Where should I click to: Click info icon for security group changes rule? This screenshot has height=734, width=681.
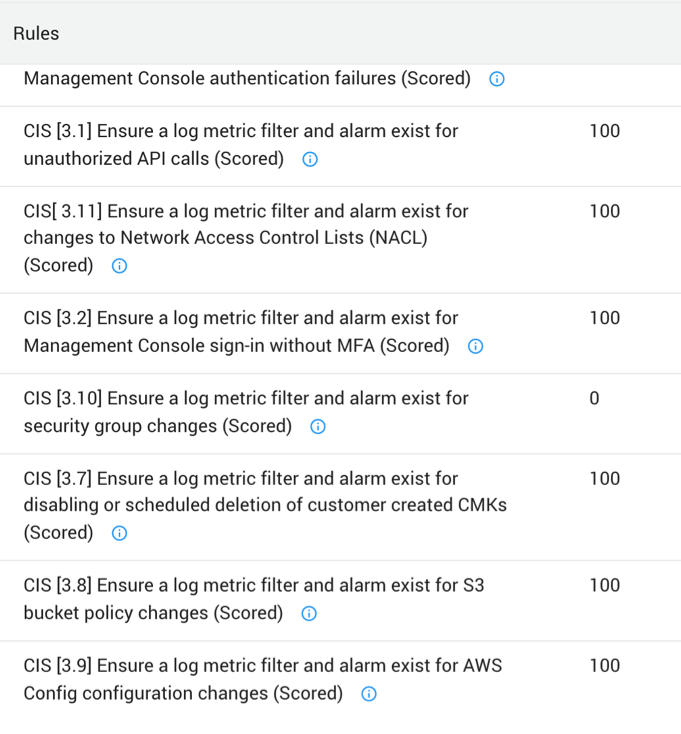coord(318,426)
